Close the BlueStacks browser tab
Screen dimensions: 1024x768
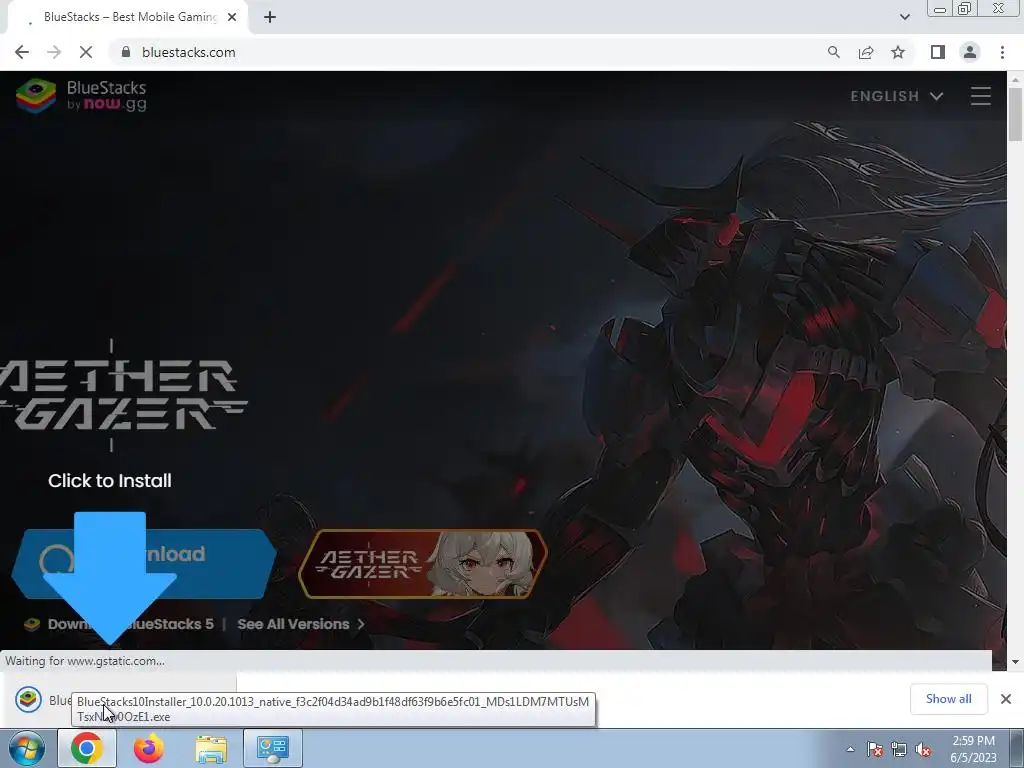[232, 17]
